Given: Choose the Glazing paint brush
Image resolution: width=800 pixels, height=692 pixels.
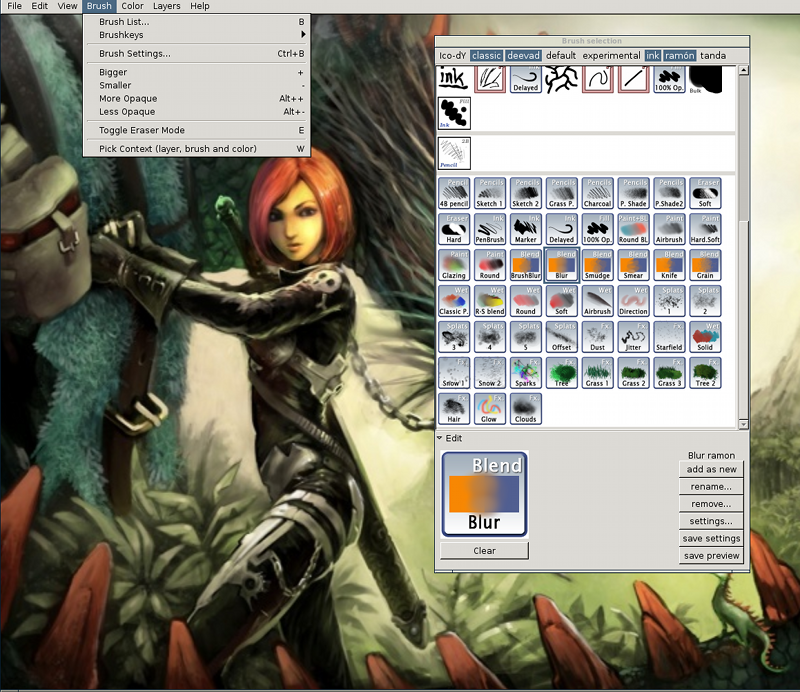Looking at the screenshot, I should pyautogui.click(x=454, y=265).
